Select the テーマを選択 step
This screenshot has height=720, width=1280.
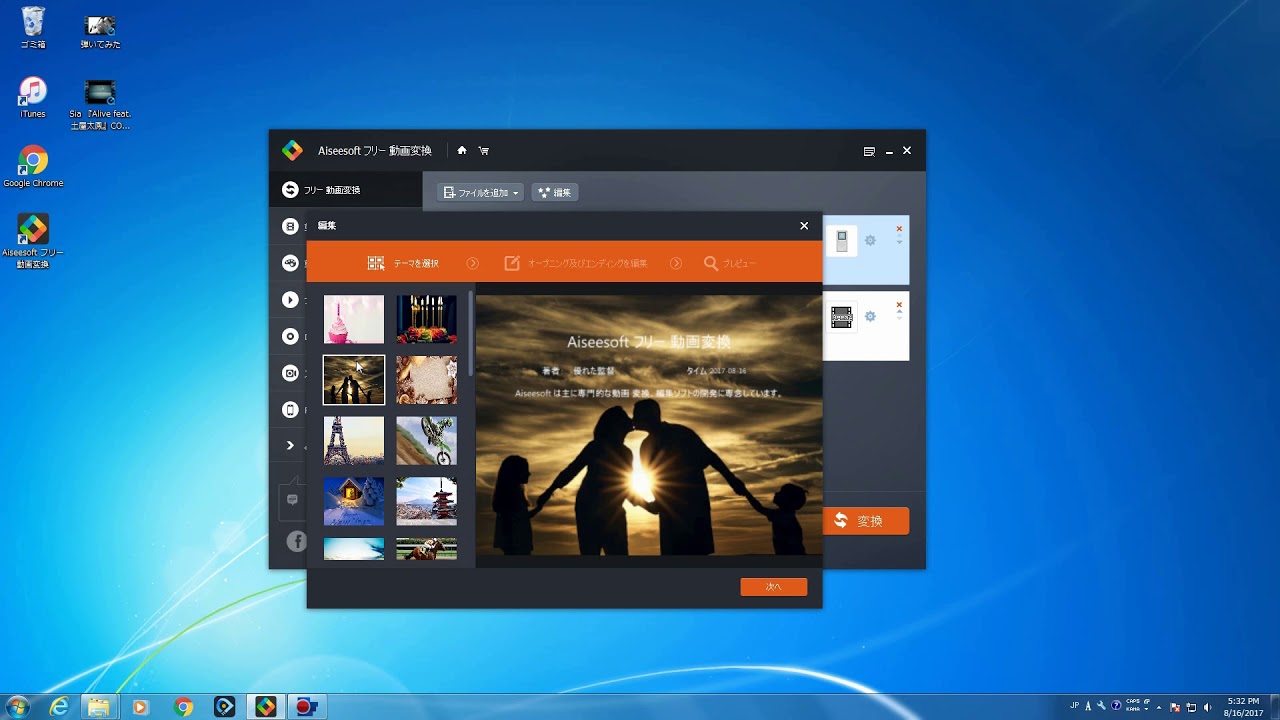click(403, 263)
